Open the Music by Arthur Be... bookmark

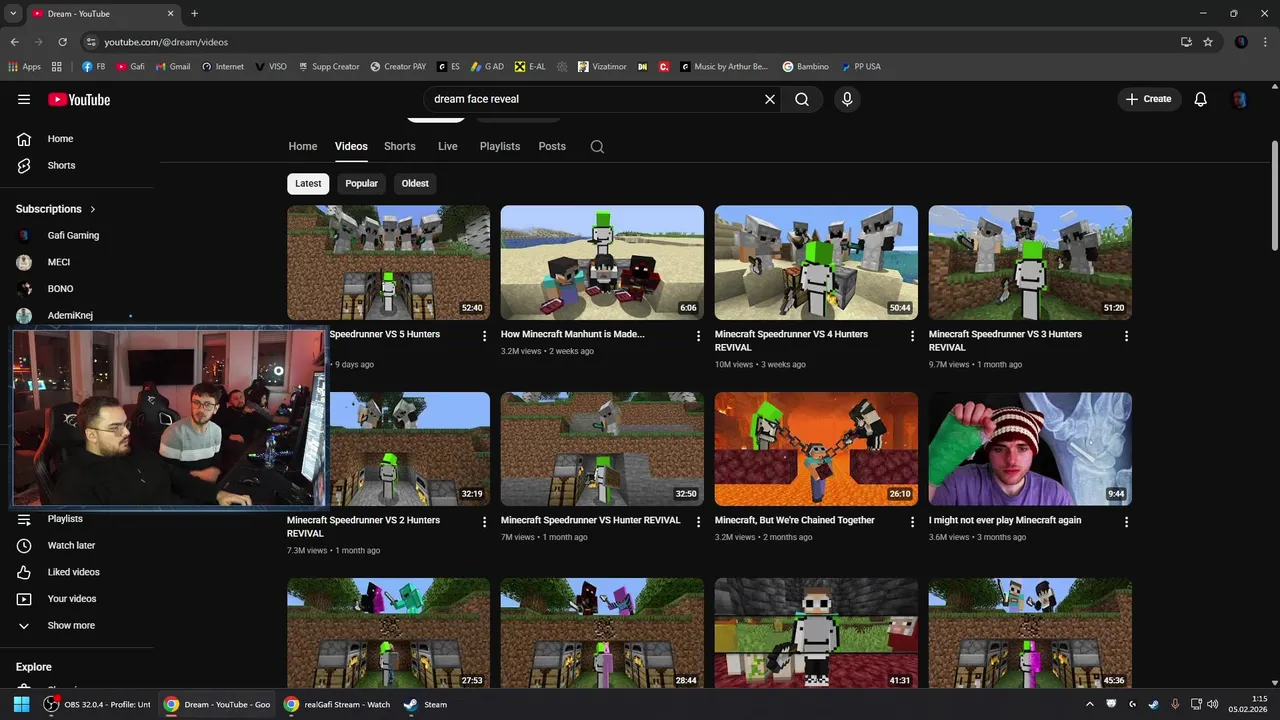725,67
